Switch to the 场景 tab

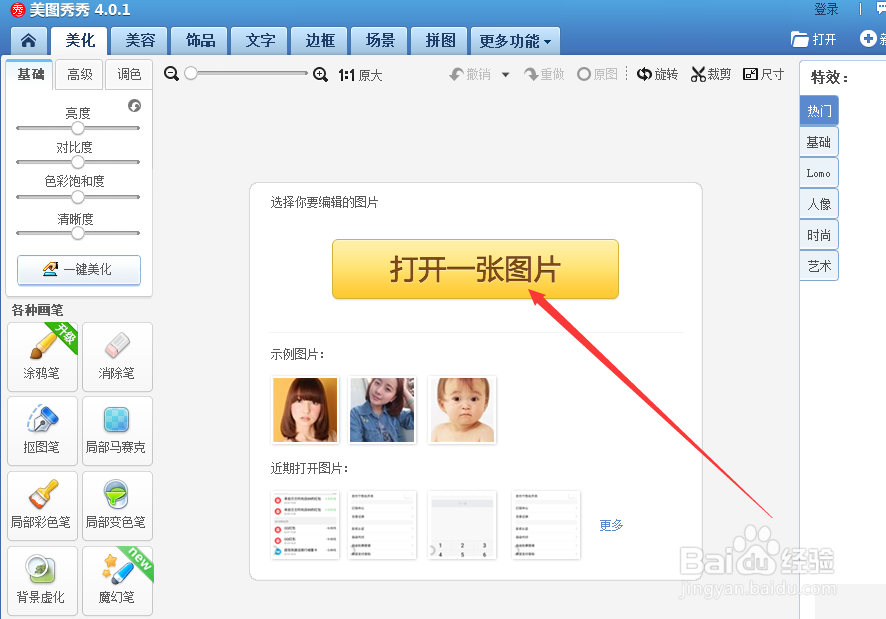(379, 41)
